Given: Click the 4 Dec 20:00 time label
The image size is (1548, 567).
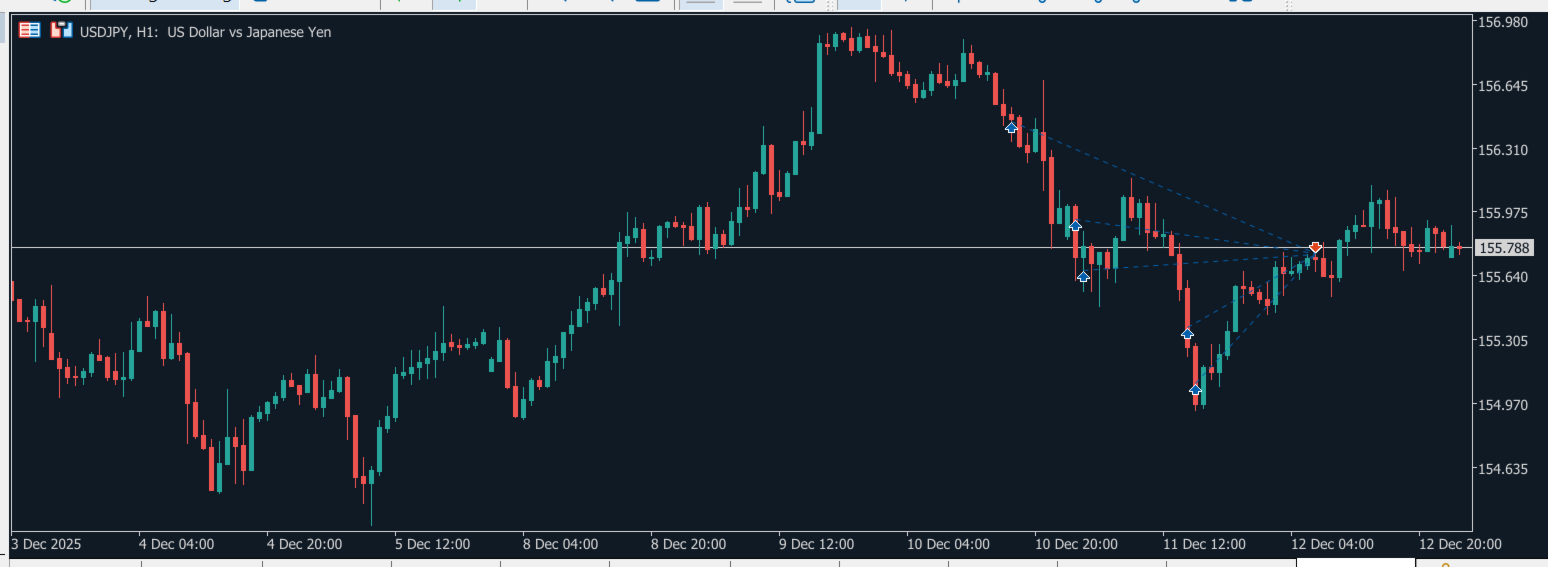Looking at the screenshot, I should (x=305, y=544).
